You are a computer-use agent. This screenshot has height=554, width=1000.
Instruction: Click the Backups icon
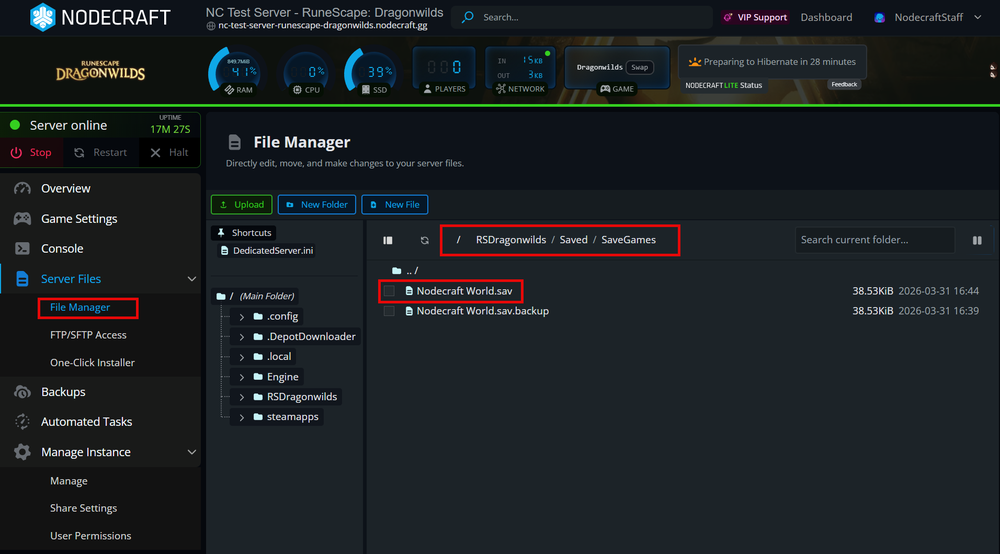22,392
